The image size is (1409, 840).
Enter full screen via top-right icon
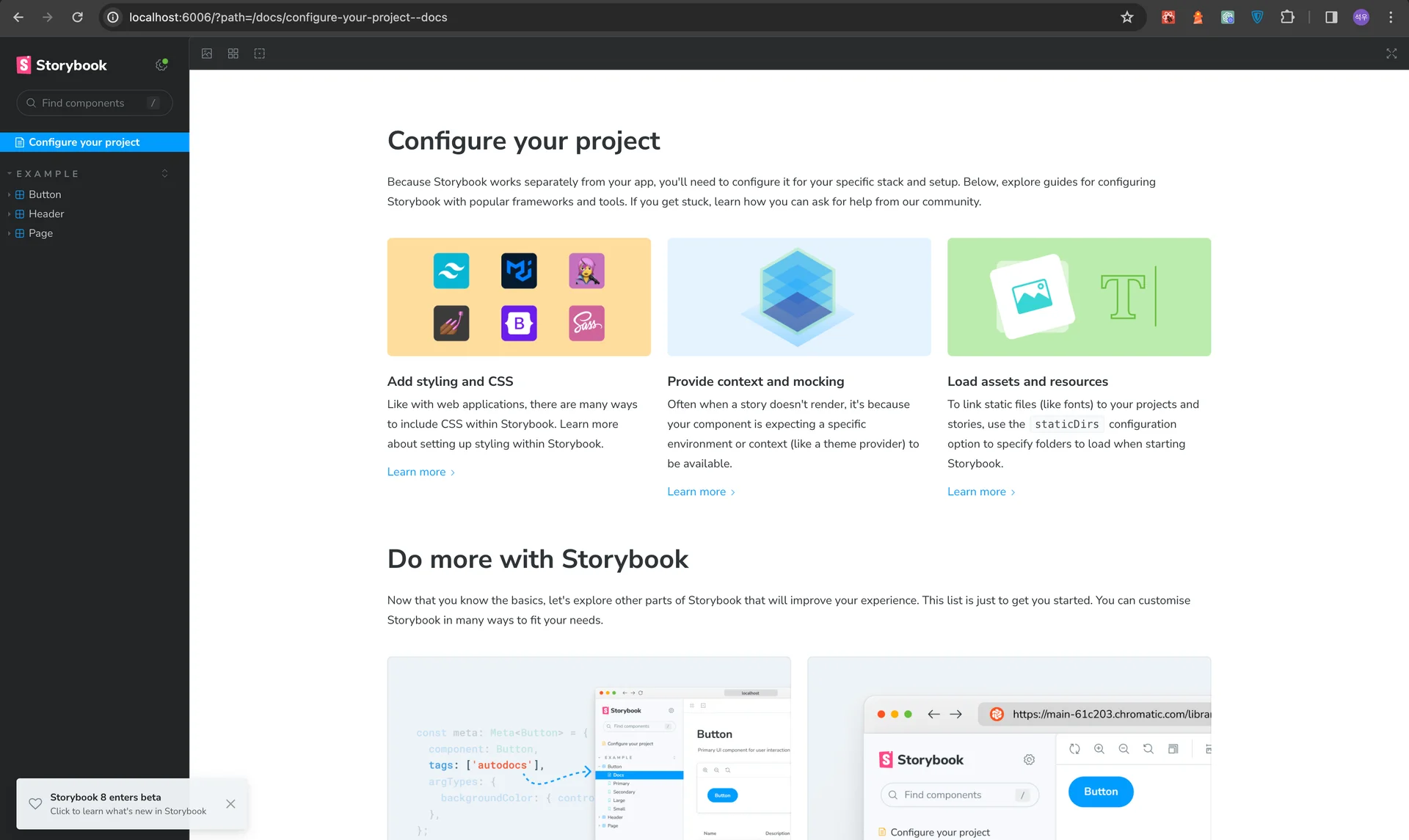[1391, 54]
